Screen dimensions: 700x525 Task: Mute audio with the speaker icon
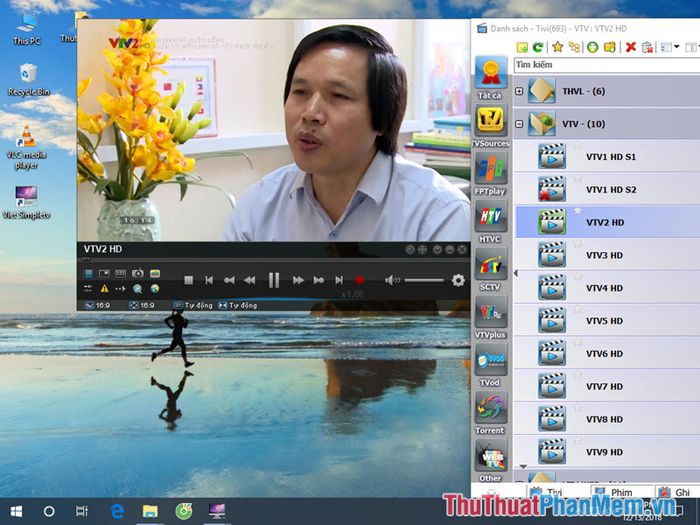point(392,280)
